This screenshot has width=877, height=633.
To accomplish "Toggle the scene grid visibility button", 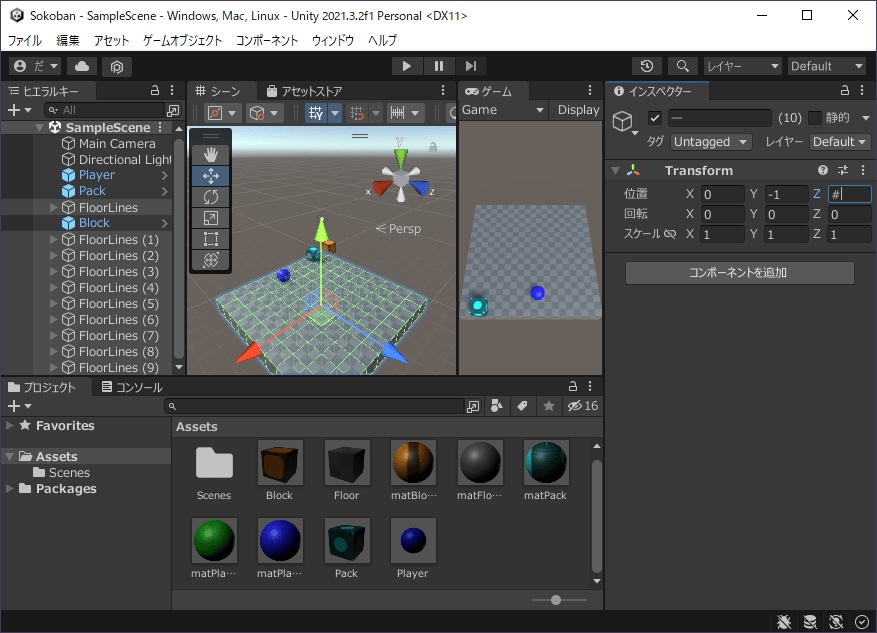I will (x=316, y=114).
